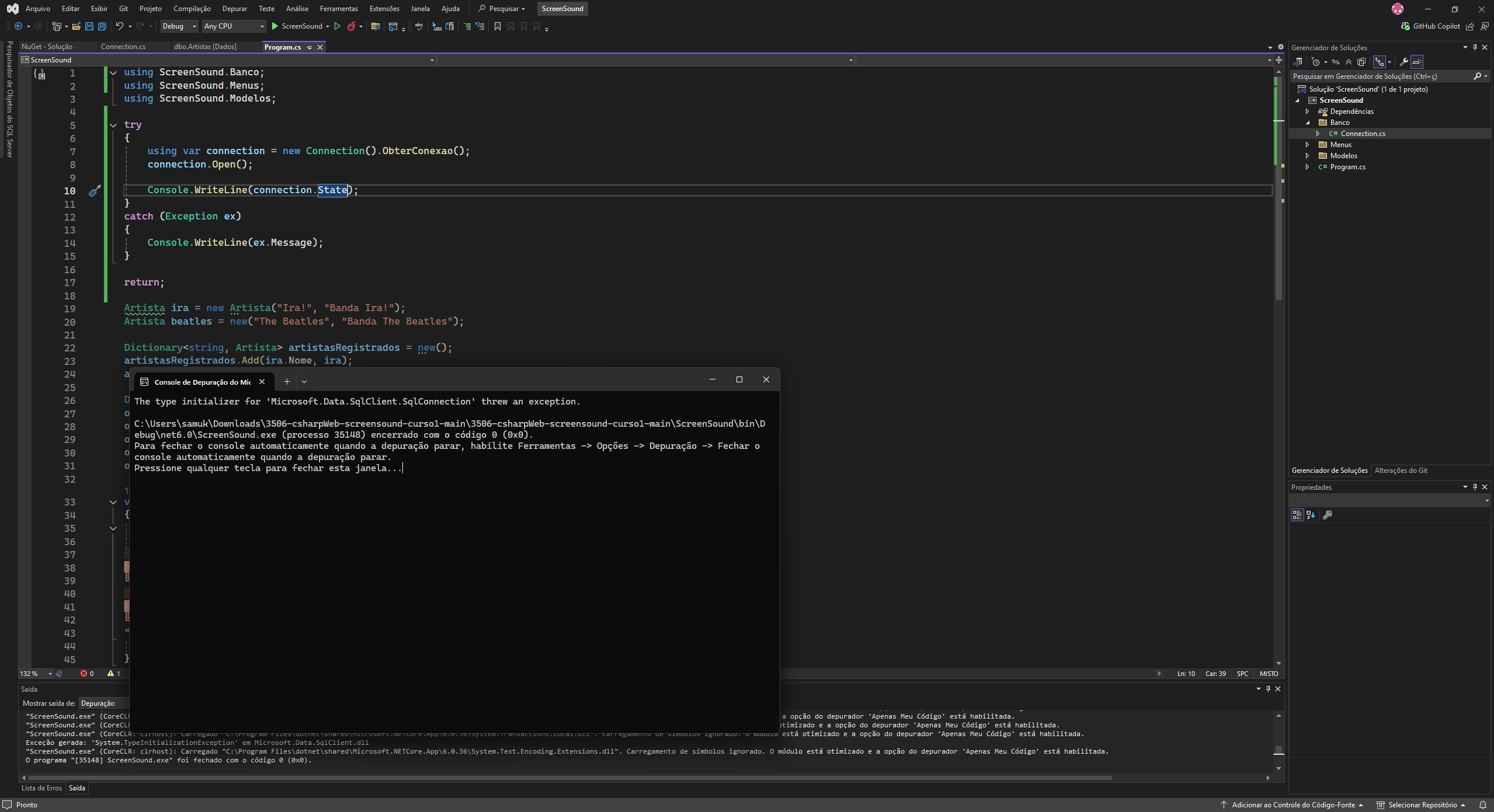The height and width of the screenshot is (812, 1494).
Task: Click the Send Feedback icon near Copilot
Action: coord(1484,26)
